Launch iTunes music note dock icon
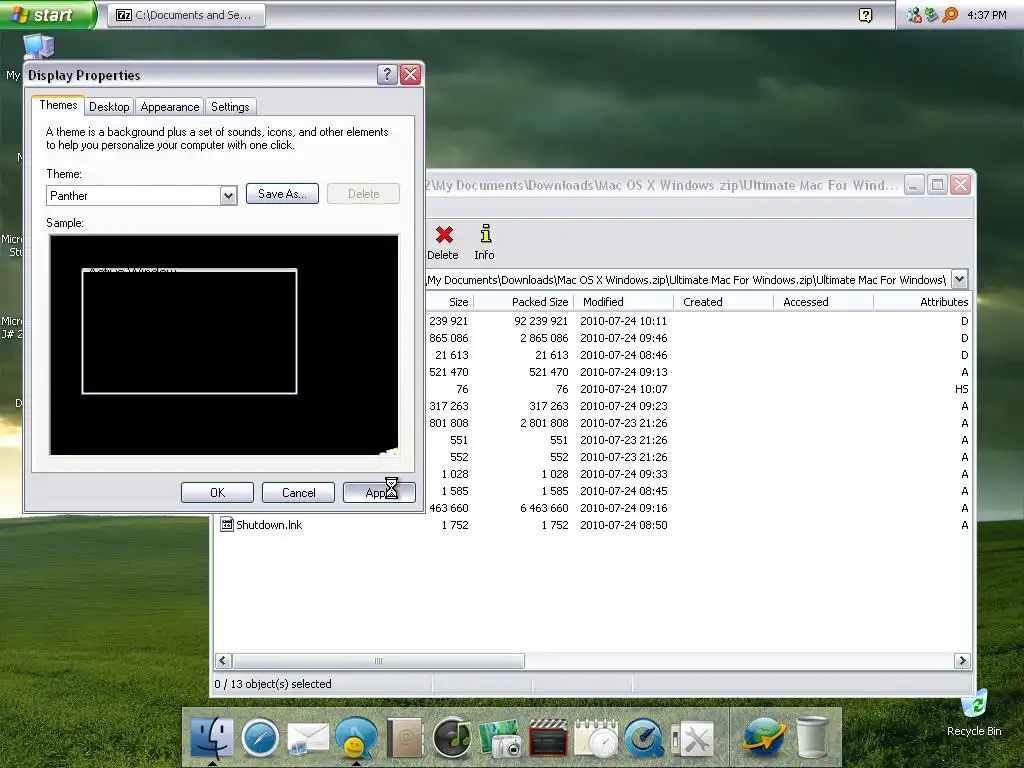Image resolution: width=1024 pixels, height=768 pixels. [x=453, y=738]
